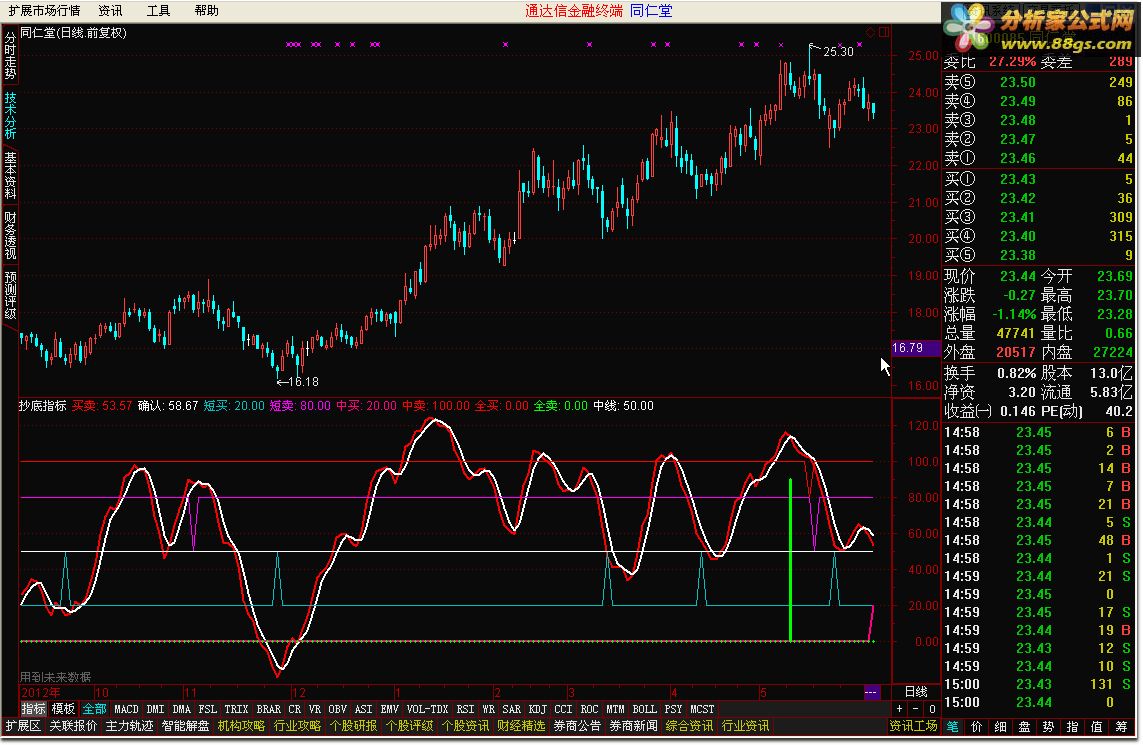Screen dimensions: 1143x745
Task: Apply the PSY indicator
Action: pos(674,709)
